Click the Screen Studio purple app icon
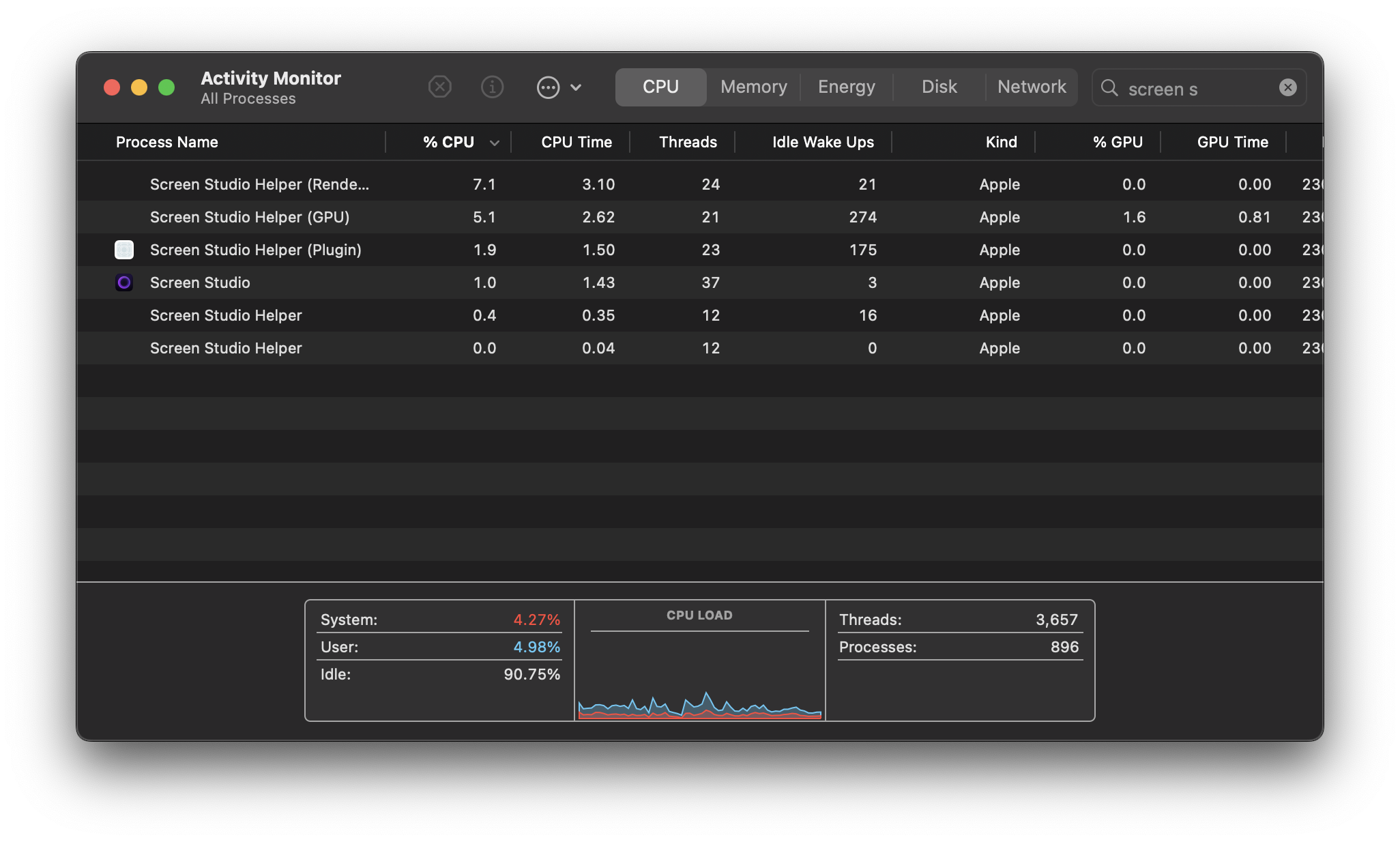Viewport: 1400px width, 842px height. coord(124,282)
